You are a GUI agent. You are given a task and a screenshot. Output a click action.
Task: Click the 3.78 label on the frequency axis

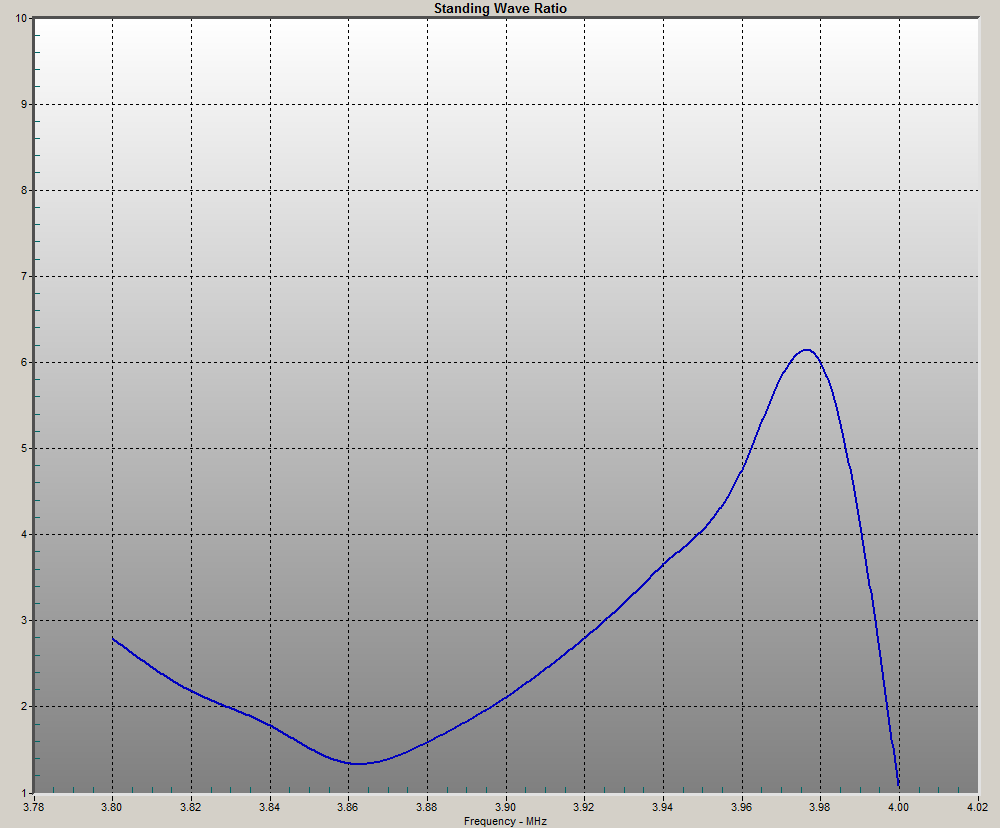tap(34, 806)
